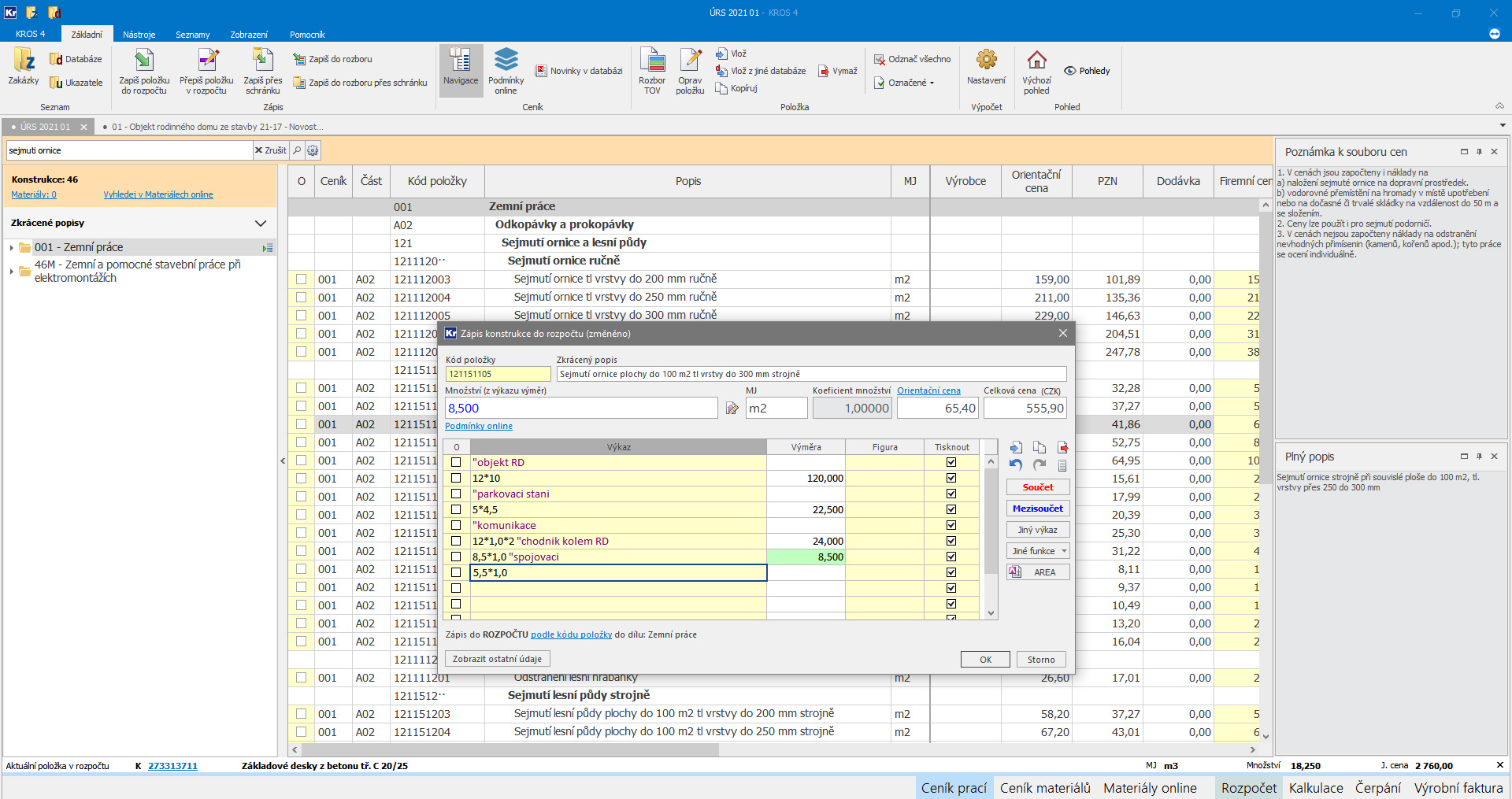Expand the 001 - Zemní práce tree node
The height and width of the screenshot is (799, 1512).
tap(12, 248)
